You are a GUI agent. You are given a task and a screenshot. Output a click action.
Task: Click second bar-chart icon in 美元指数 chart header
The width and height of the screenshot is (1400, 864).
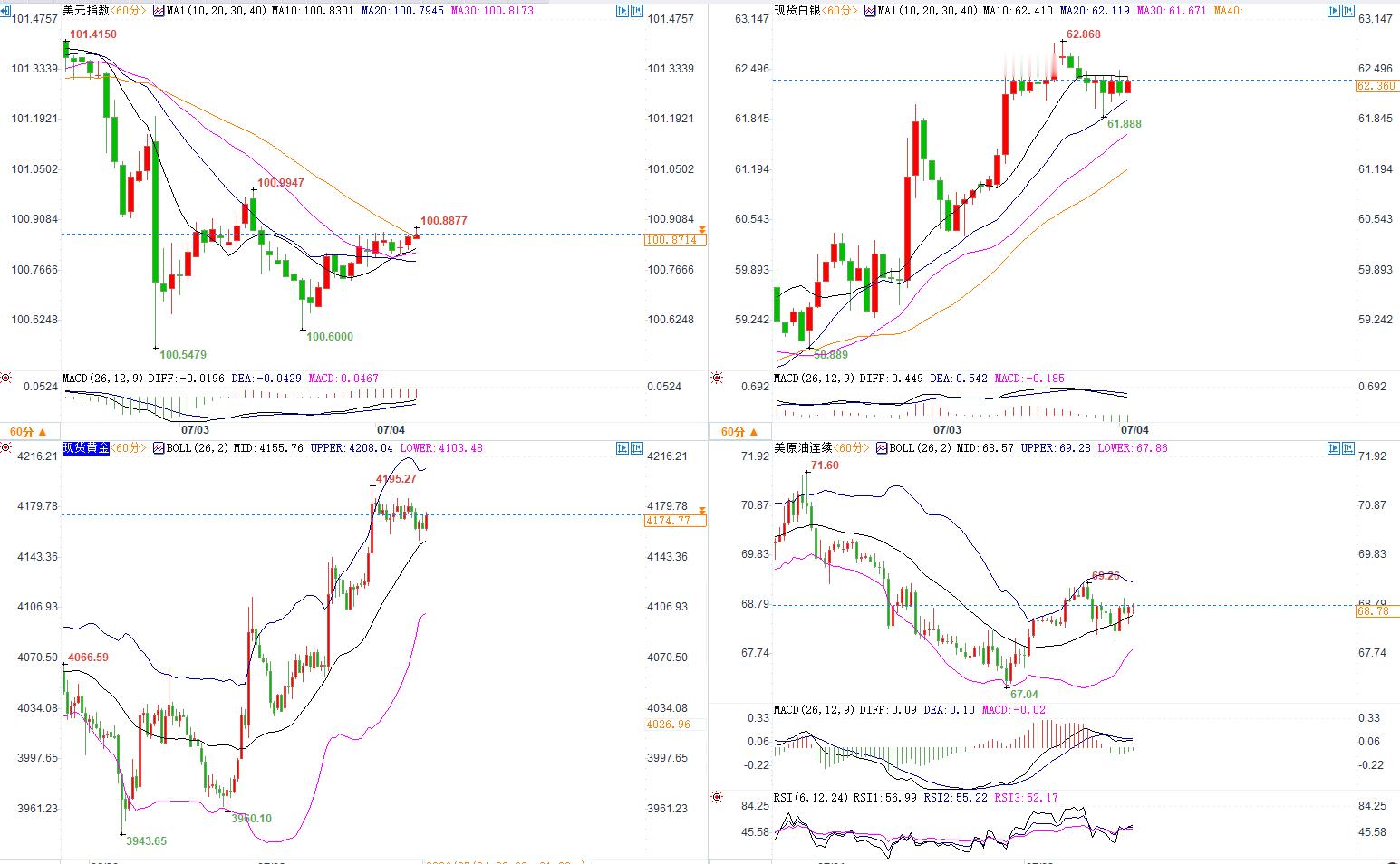[x=637, y=11]
